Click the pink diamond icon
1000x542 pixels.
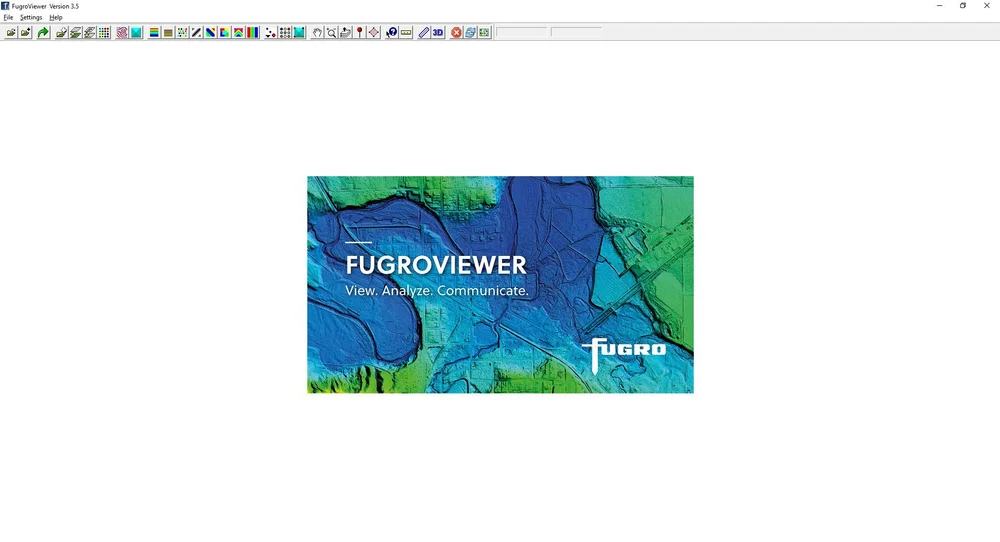[374, 33]
